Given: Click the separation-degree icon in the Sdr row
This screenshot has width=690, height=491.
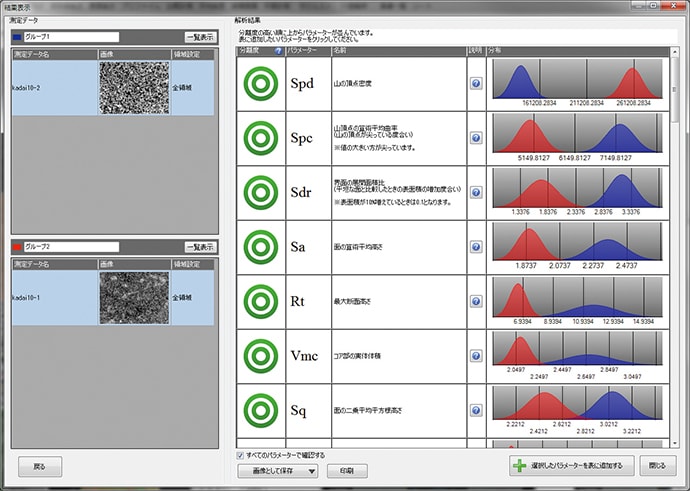Looking at the screenshot, I should (260, 191).
